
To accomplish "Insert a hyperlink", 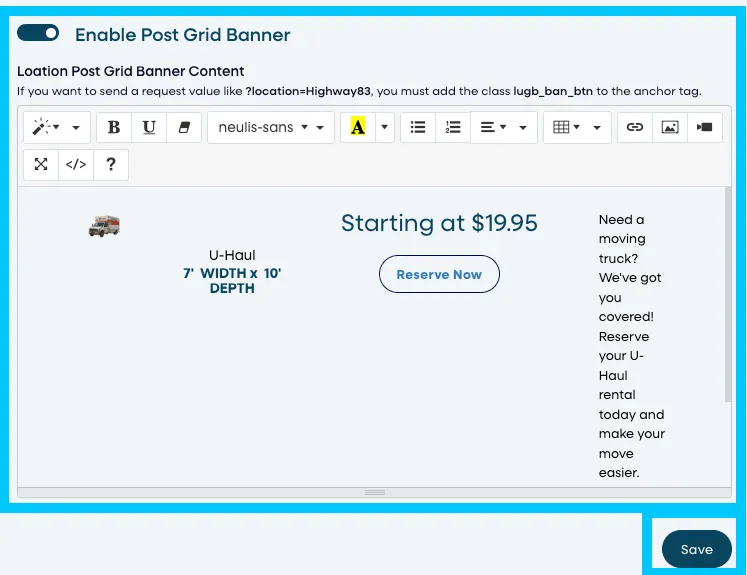I will click(635, 127).
